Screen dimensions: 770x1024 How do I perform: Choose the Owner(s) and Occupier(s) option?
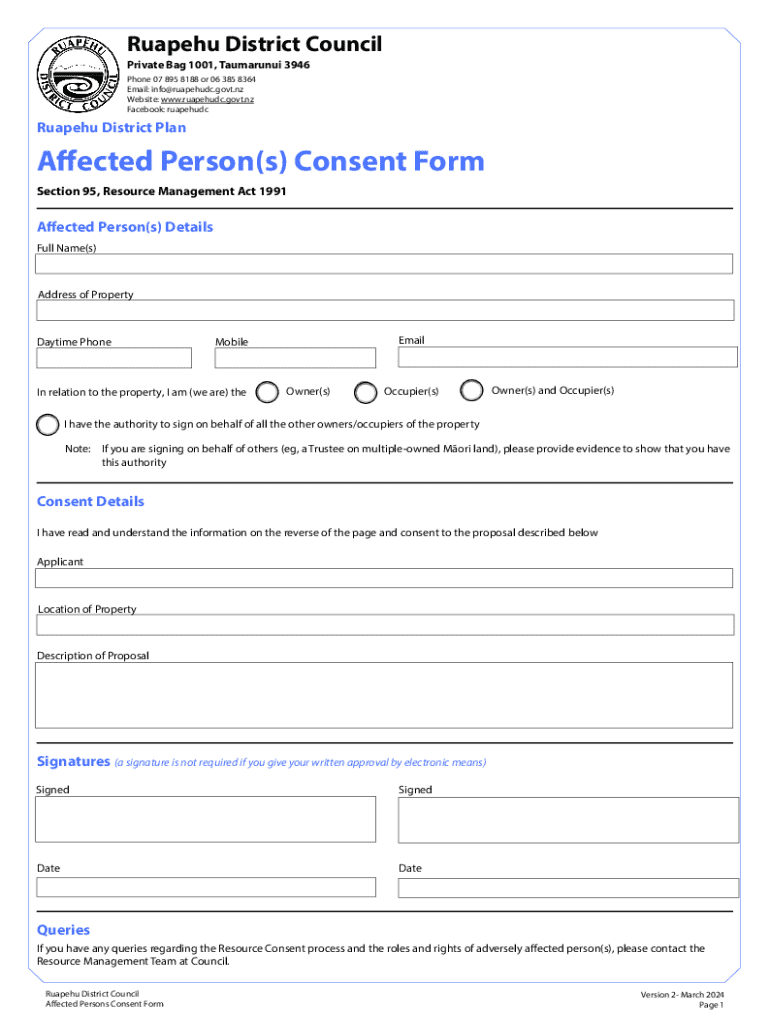point(473,391)
